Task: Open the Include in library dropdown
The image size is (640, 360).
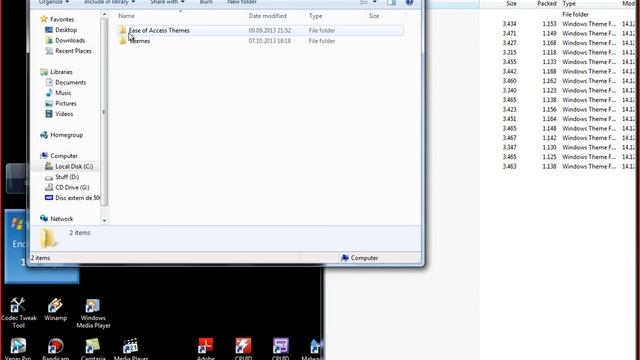Action: tap(109, 2)
